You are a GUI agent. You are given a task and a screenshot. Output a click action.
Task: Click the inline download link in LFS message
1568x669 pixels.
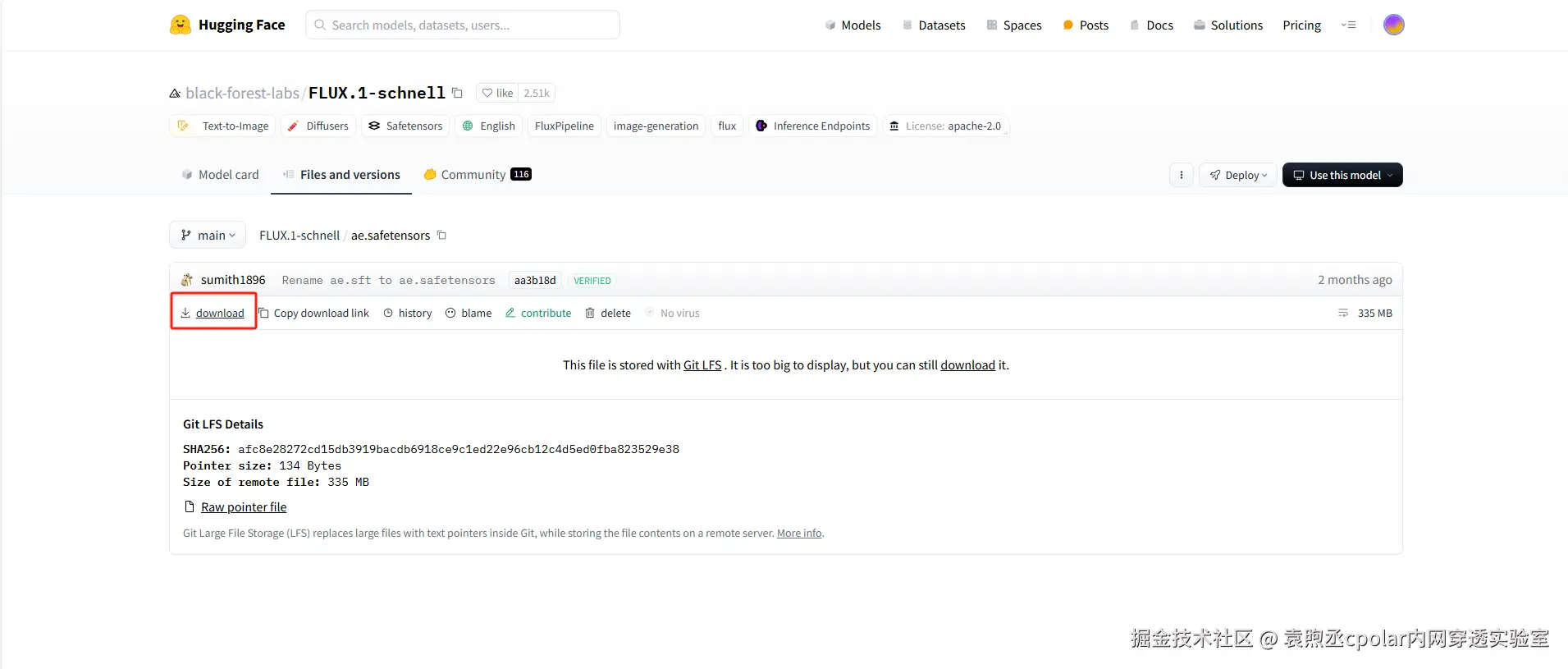[967, 365]
